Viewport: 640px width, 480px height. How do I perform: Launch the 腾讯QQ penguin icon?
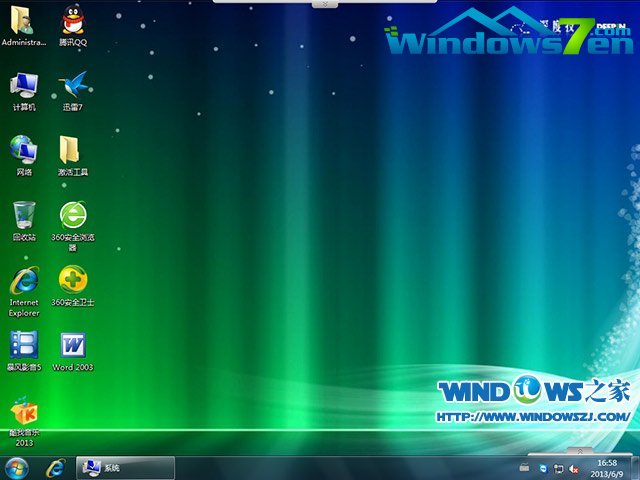73,25
